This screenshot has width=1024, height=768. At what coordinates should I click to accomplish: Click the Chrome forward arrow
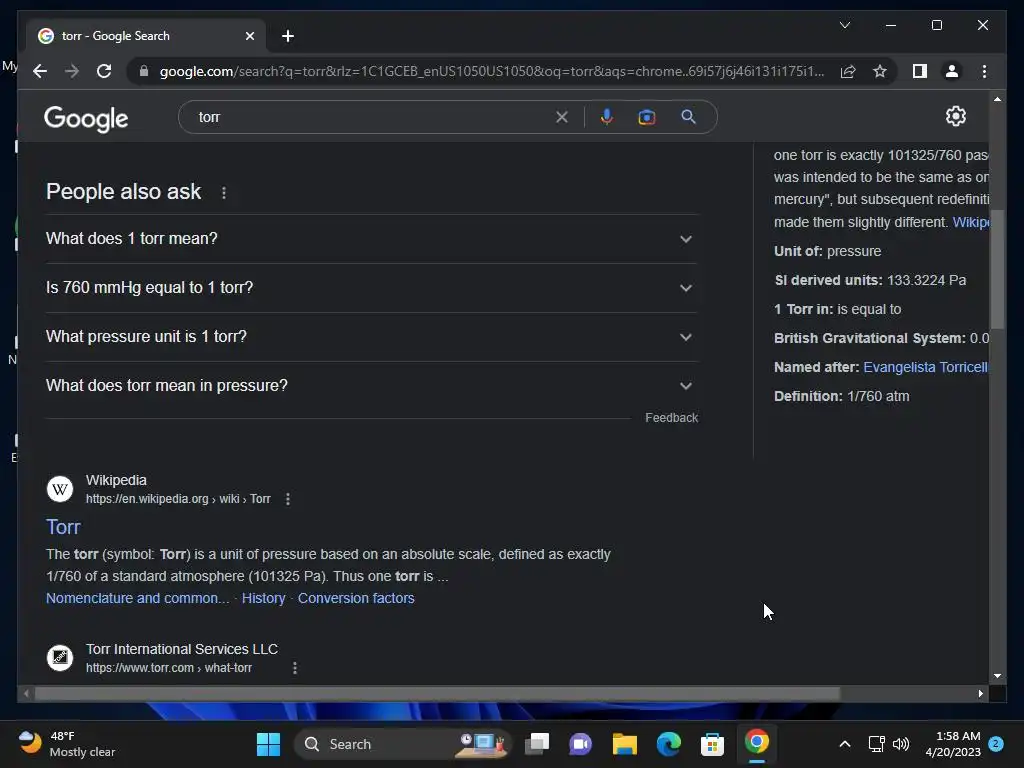pyautogui.click(x=72, y=71)
